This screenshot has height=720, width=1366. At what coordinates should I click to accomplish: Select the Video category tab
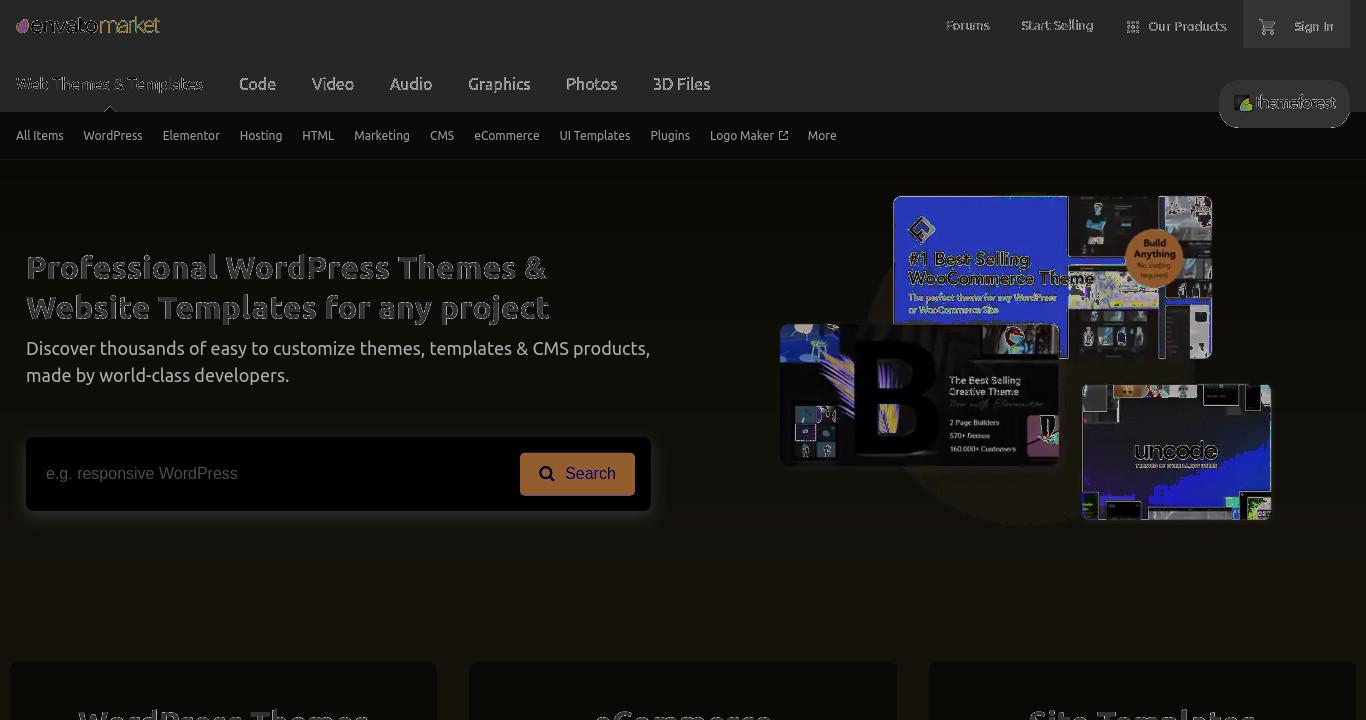coord(333,84)
